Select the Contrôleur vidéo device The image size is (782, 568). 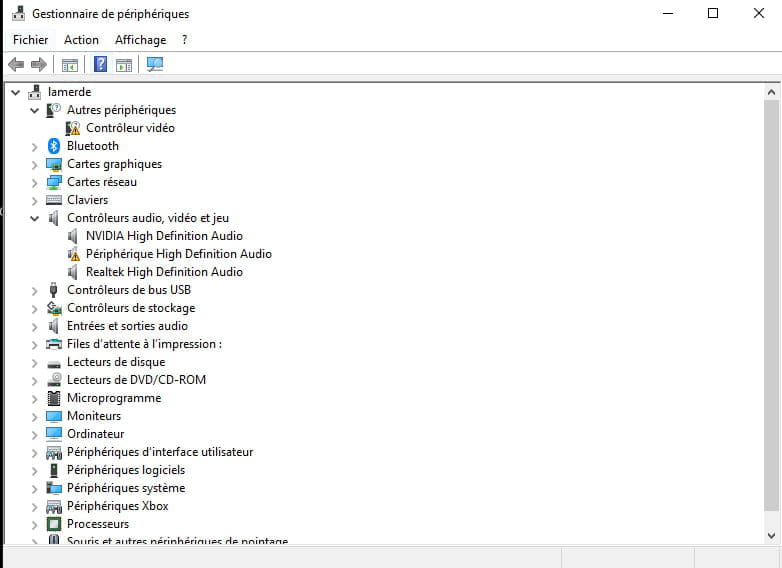pos(130,128)
